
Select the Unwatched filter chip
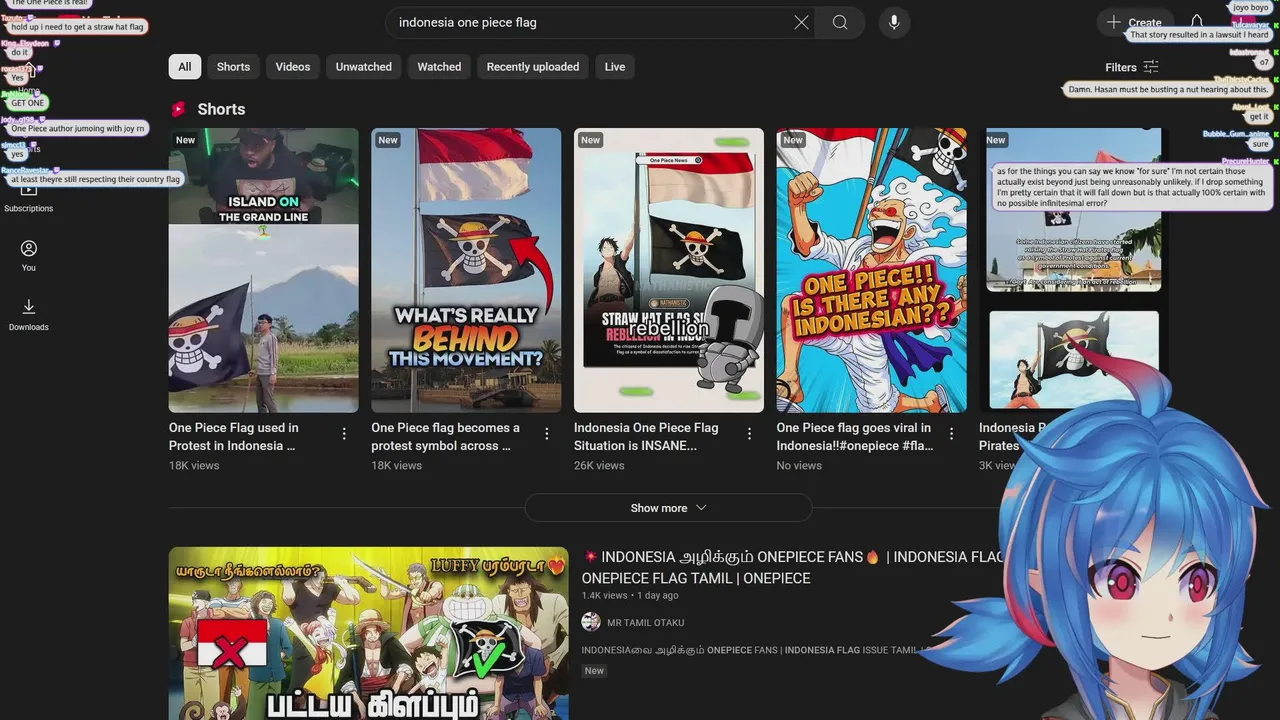[364, 67]
